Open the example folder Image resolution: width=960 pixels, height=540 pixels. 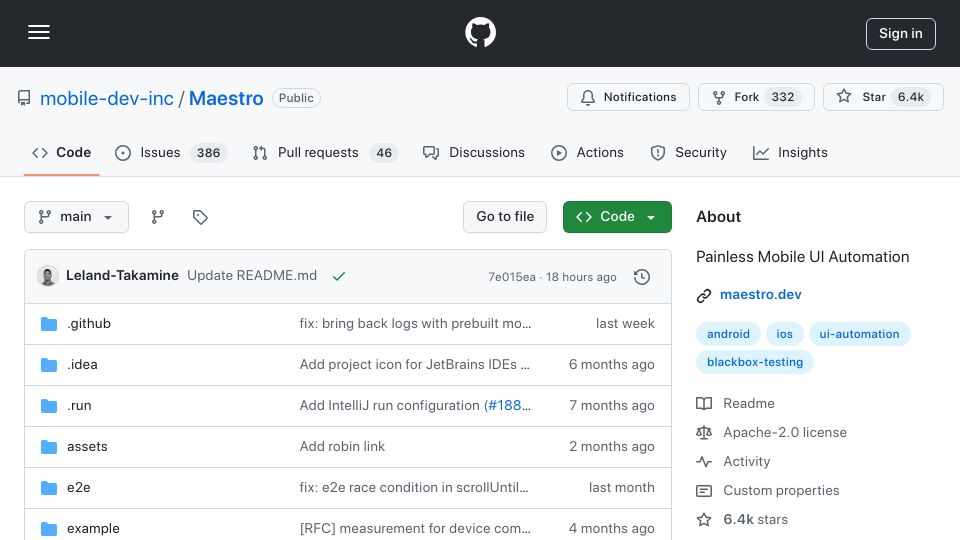[93, 528]
